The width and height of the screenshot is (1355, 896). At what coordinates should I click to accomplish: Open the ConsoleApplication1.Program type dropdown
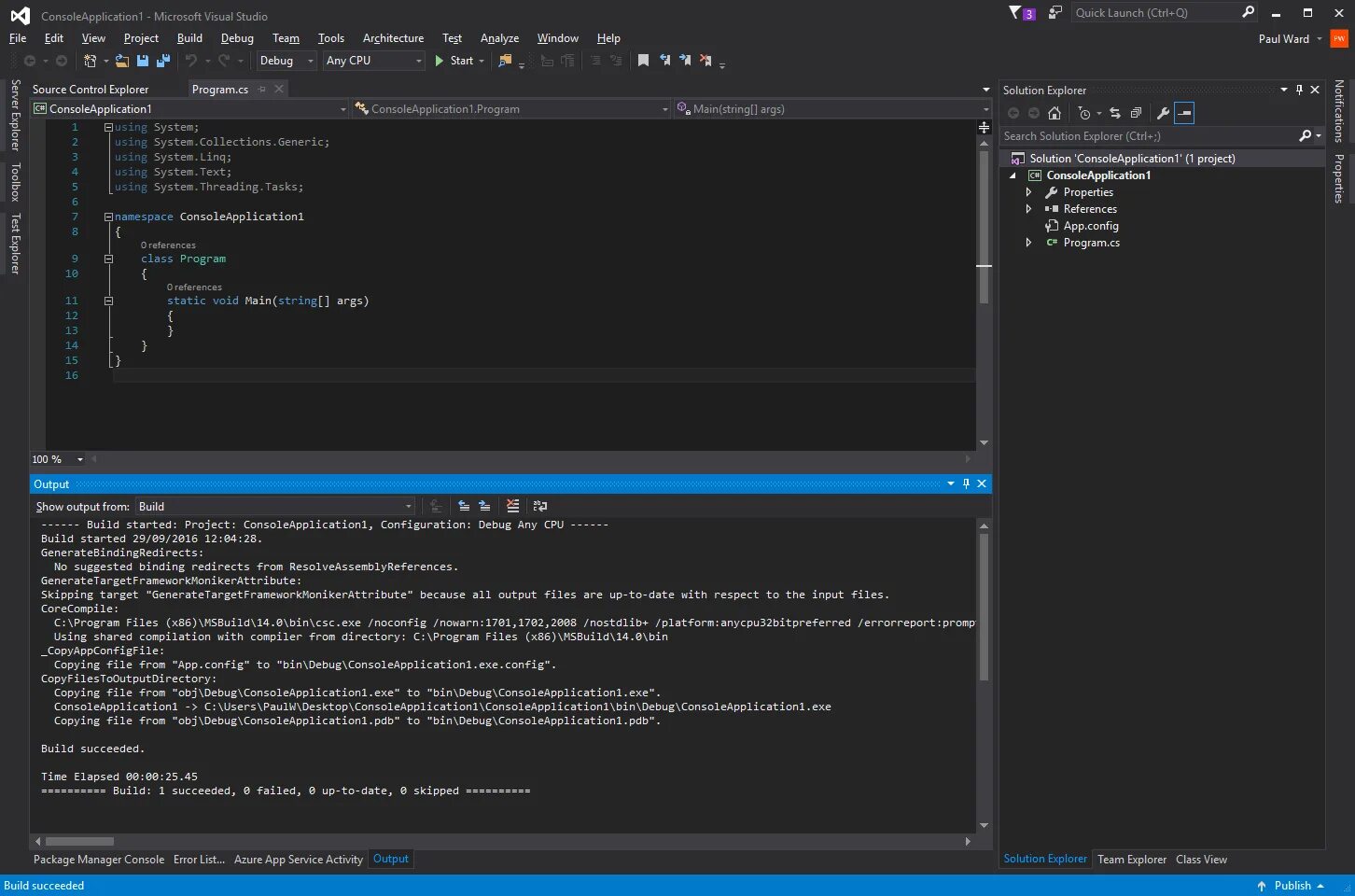[510, 109]
